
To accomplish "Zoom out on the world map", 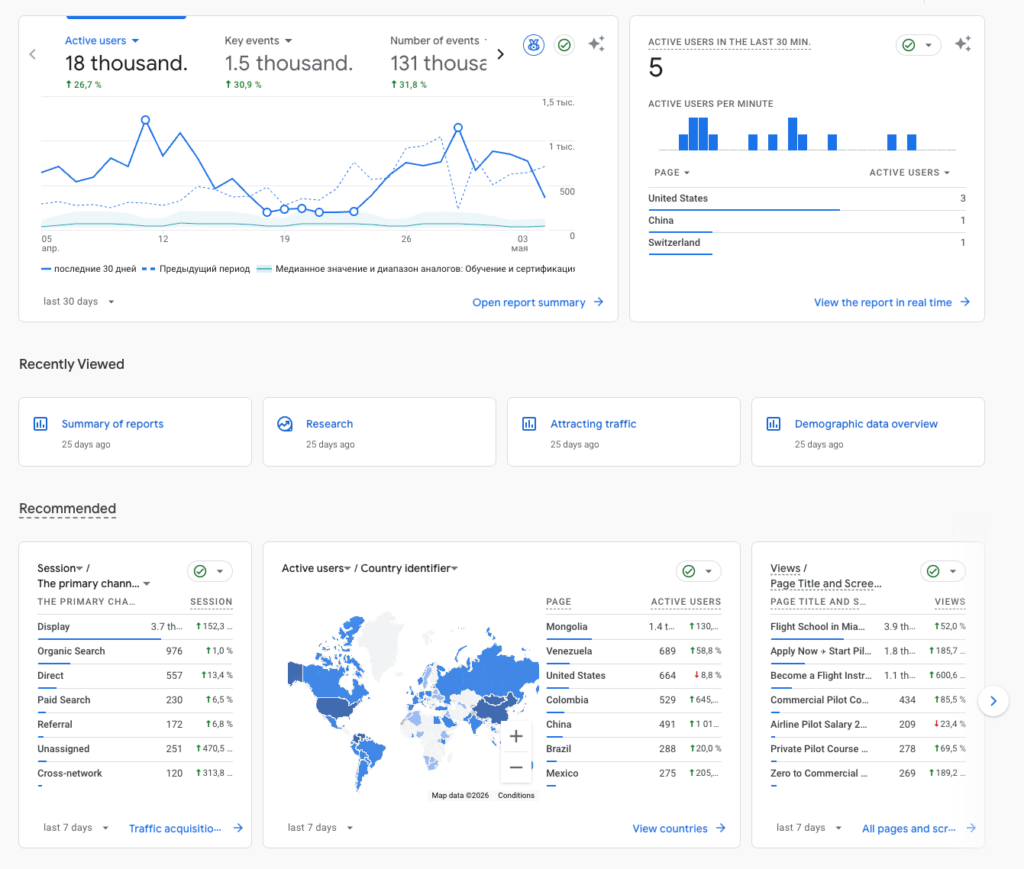I will (516, 767).
